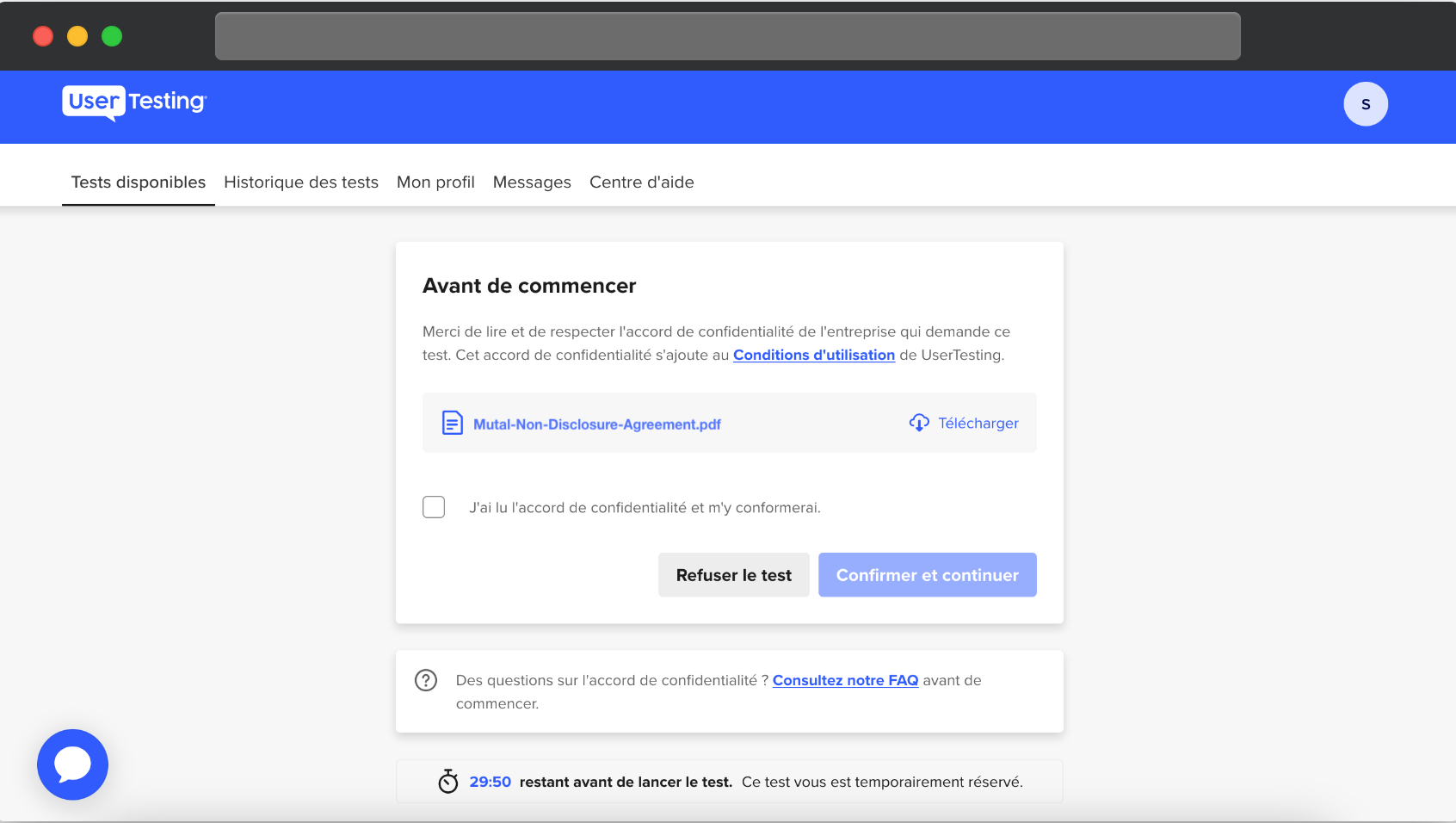
Task: Open the user avatar S menu
Action: click(x=1366, y=104)
